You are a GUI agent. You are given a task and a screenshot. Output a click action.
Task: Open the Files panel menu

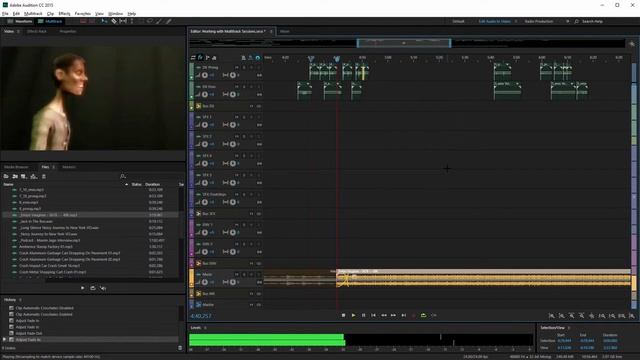pyautogui.click(x=53, y=167)
